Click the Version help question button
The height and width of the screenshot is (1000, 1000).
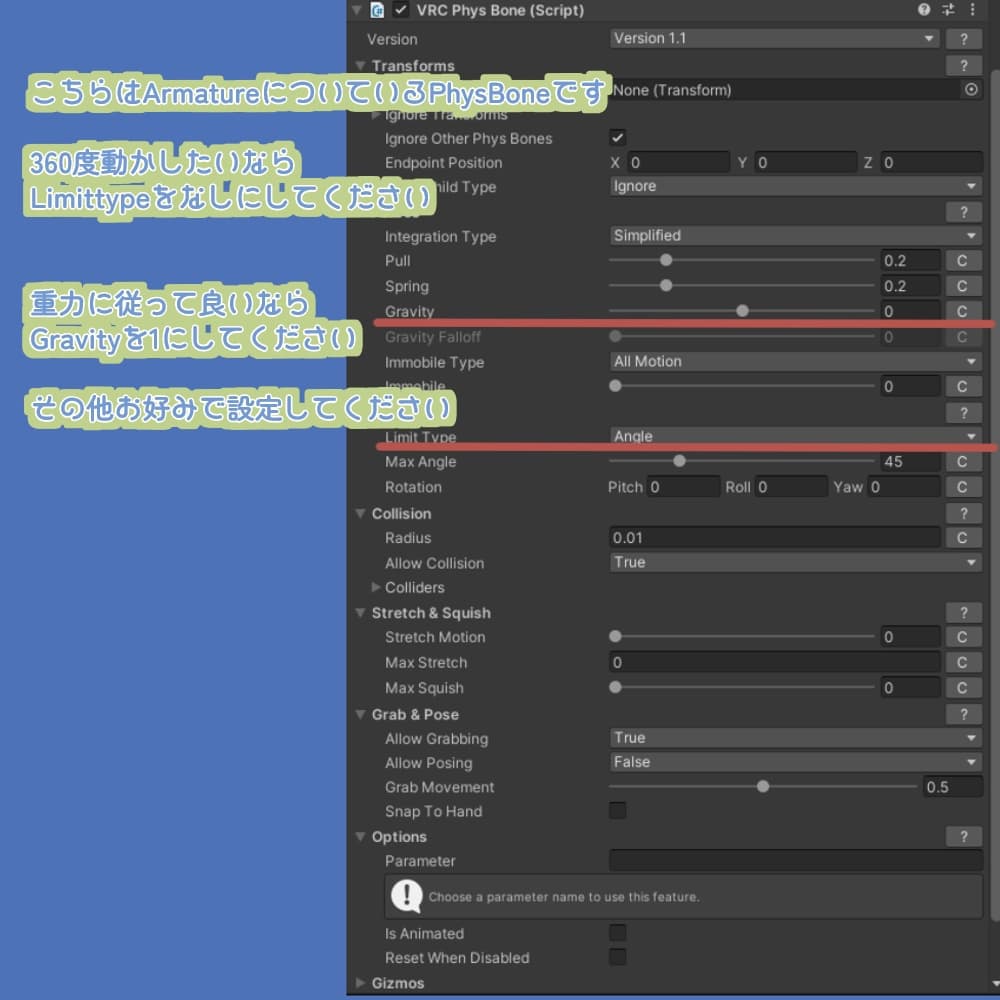[x=964, y=40]
